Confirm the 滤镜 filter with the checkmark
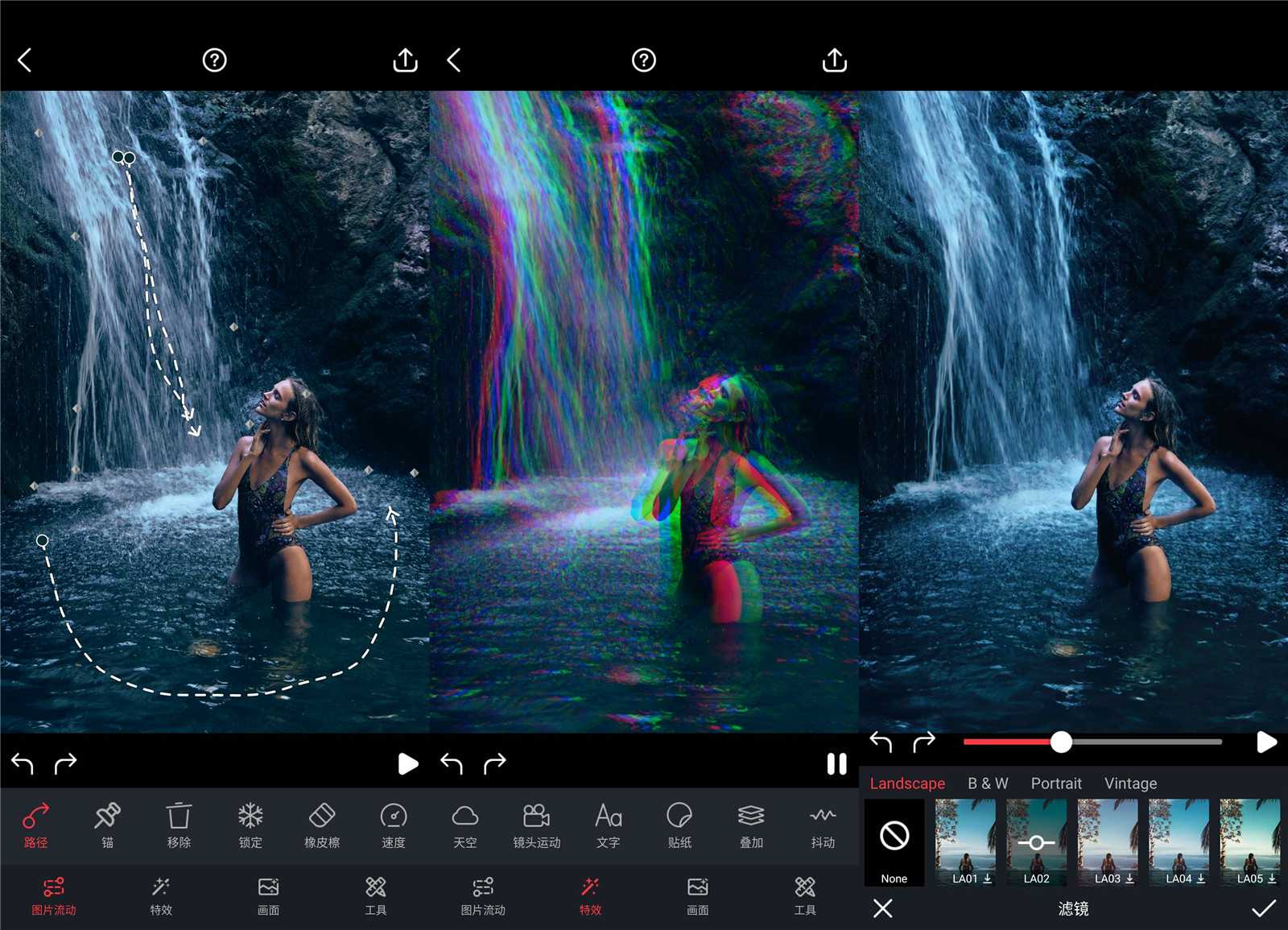Screen dimensions: 1288x930 tap(1263, 908)
